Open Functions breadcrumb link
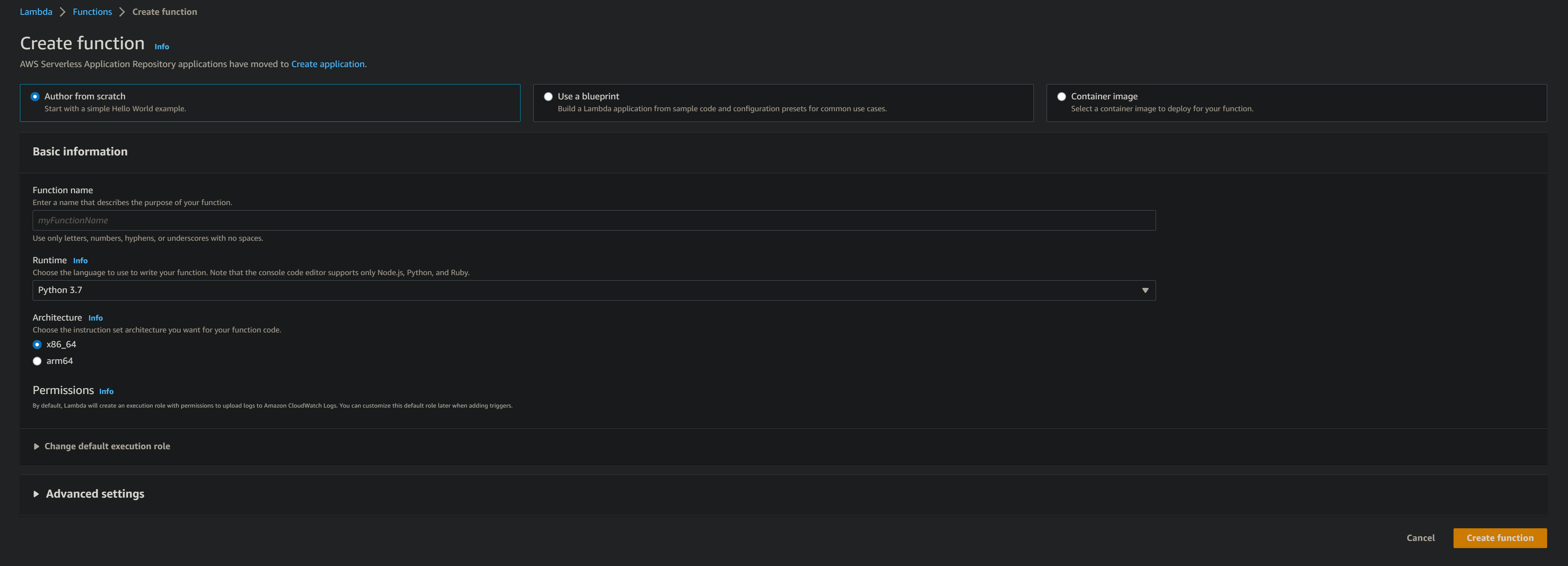 pyautogui.click(x=92, y=11)
